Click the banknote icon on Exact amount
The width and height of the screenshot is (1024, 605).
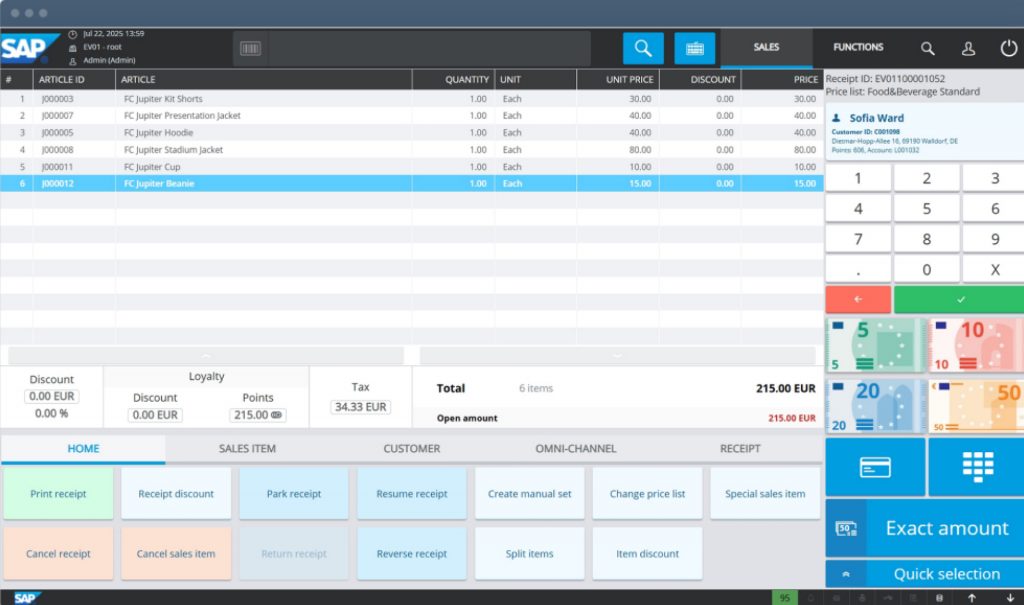point(846,529)
